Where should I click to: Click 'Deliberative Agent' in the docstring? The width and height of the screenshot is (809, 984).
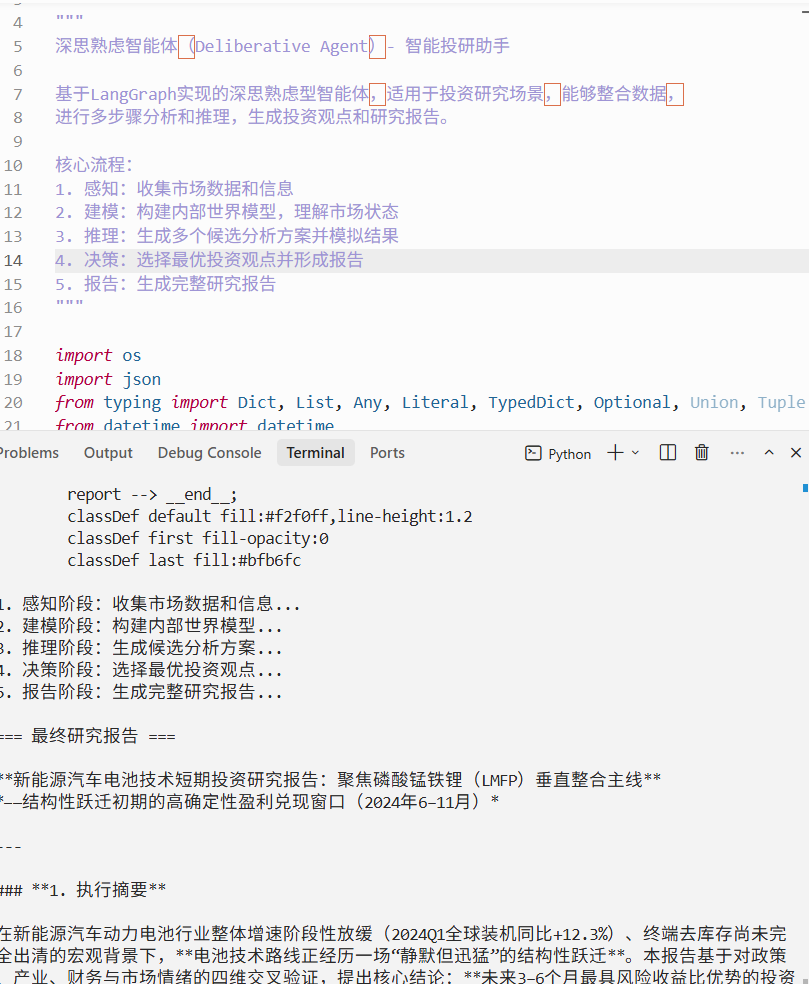coord(281,46)
